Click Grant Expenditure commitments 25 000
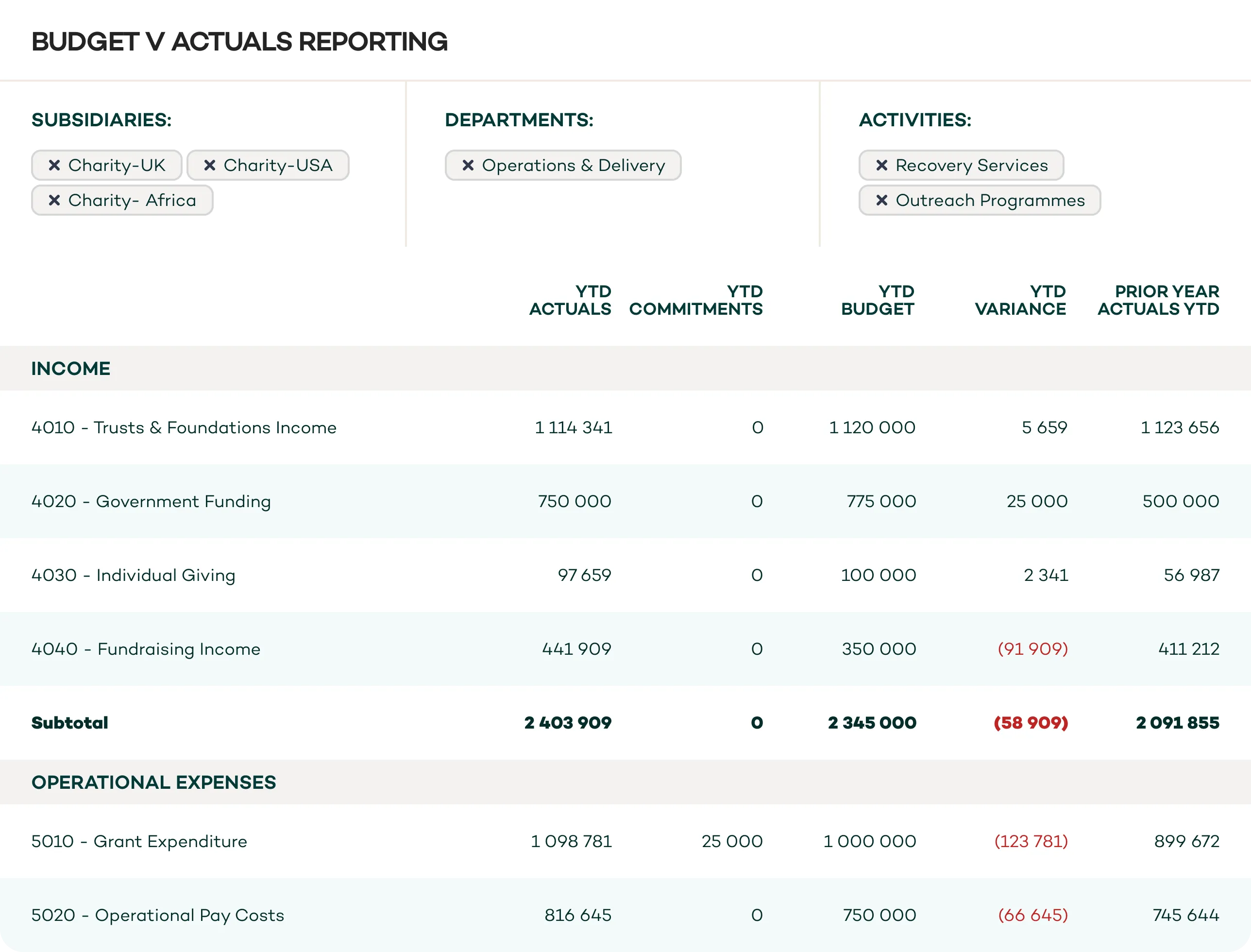 coord(732,841)
